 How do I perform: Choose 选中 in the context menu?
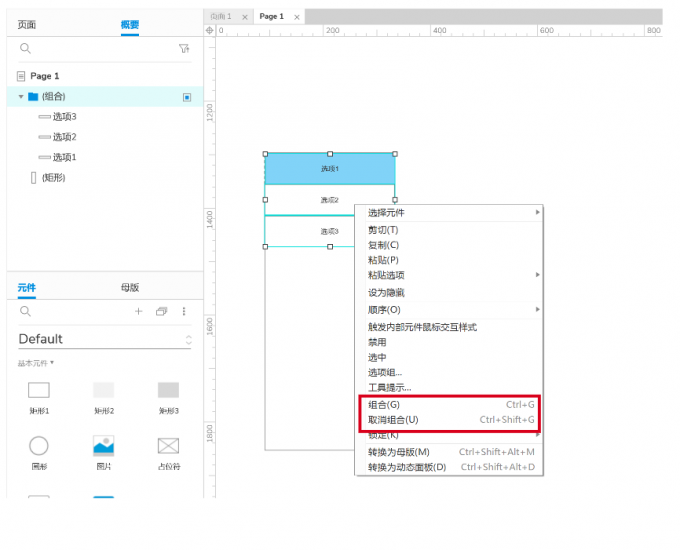coord(449,357)
